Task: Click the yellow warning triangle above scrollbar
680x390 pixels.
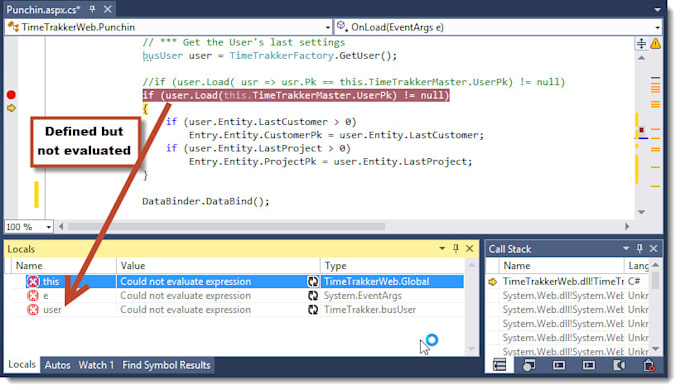Action: (655, 43)
